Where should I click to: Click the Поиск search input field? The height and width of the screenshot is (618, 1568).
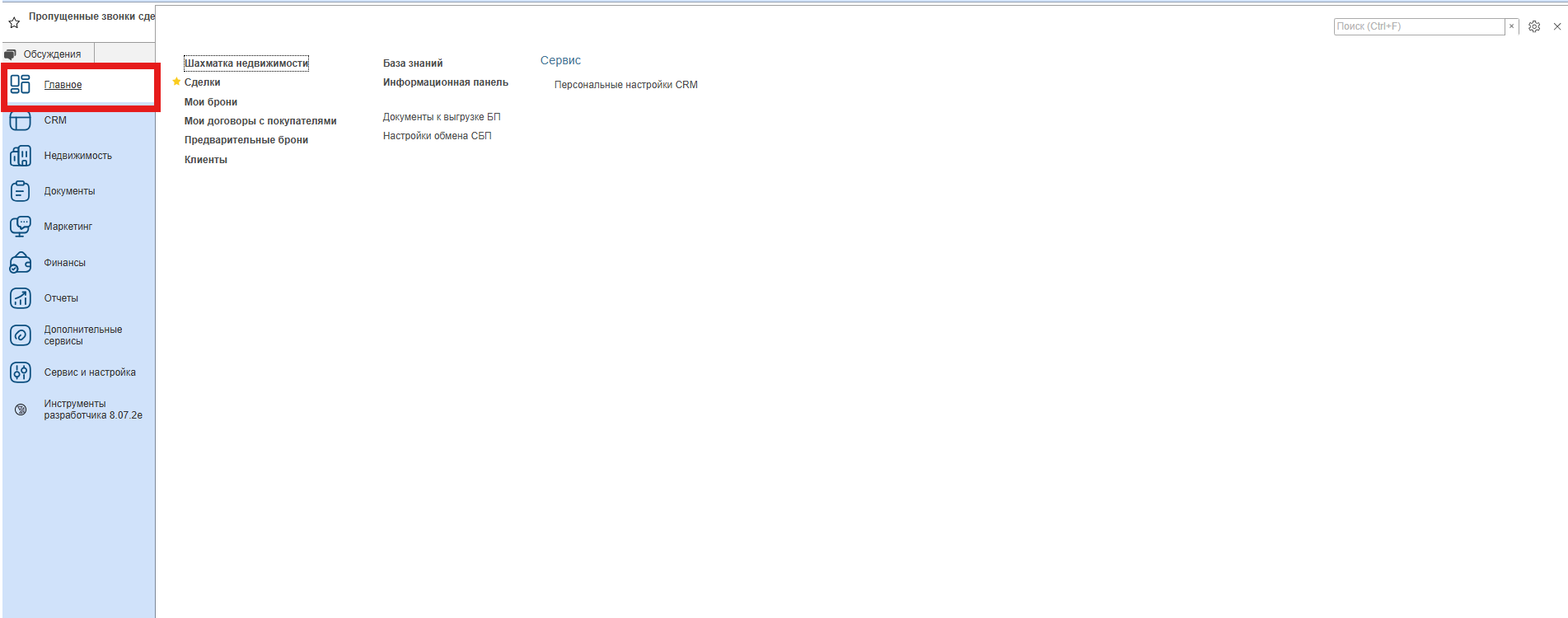point(1418,26)
